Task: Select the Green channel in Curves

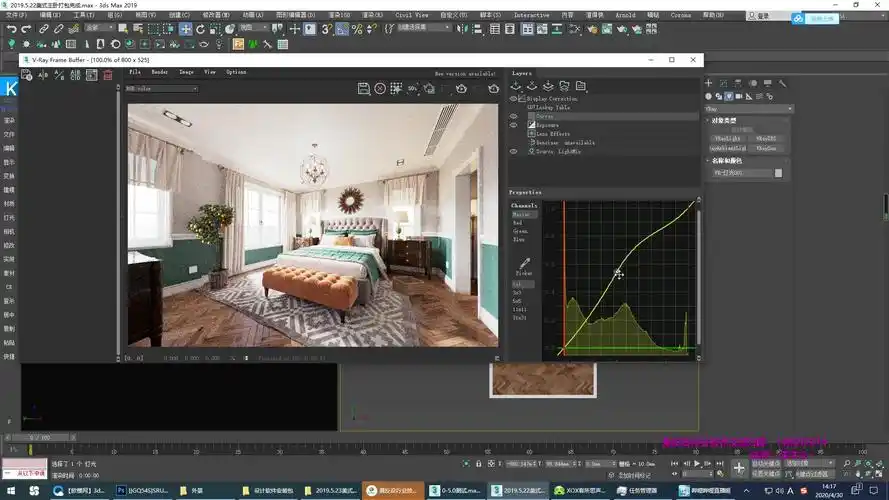Action: [520, 231]
